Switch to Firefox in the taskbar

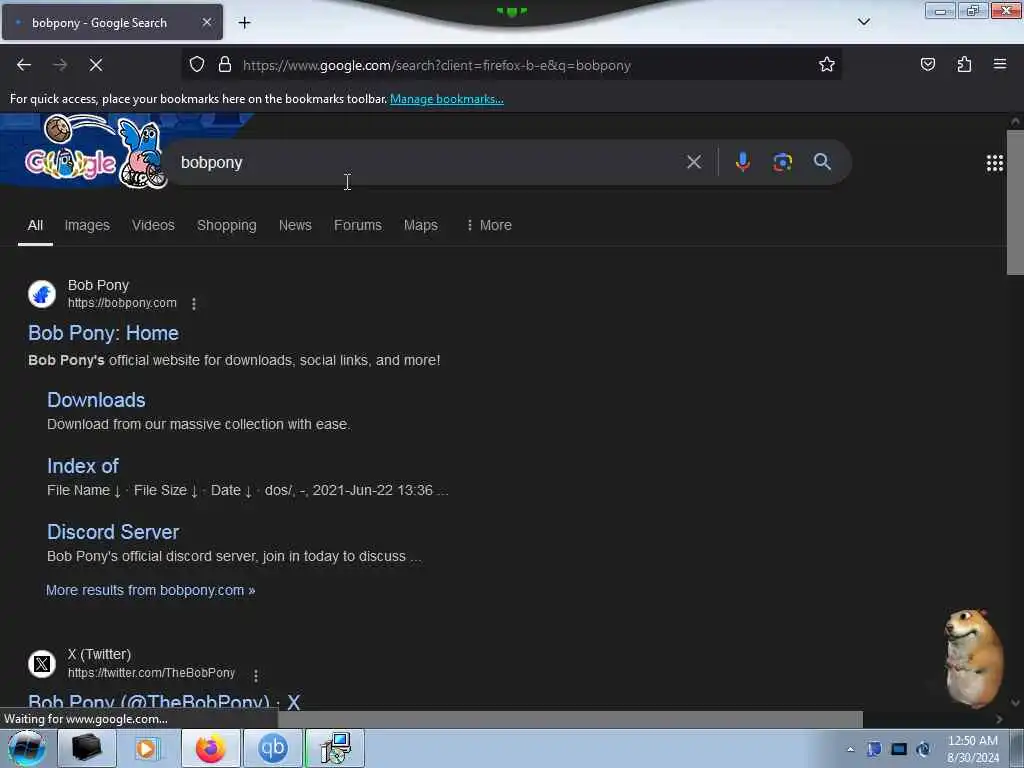[x=210, y=748]
